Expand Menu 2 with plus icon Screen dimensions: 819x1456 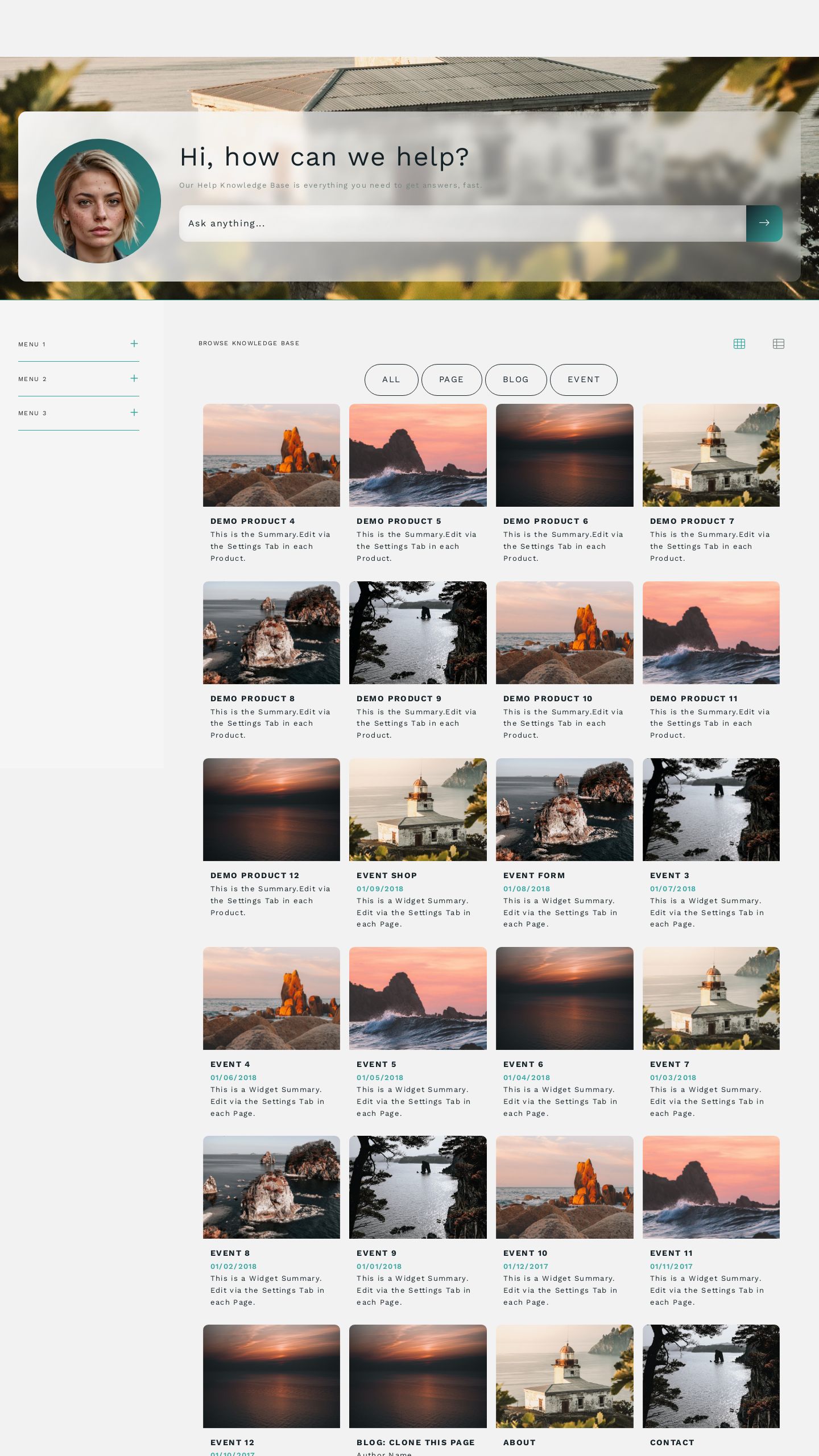[134, 378]
